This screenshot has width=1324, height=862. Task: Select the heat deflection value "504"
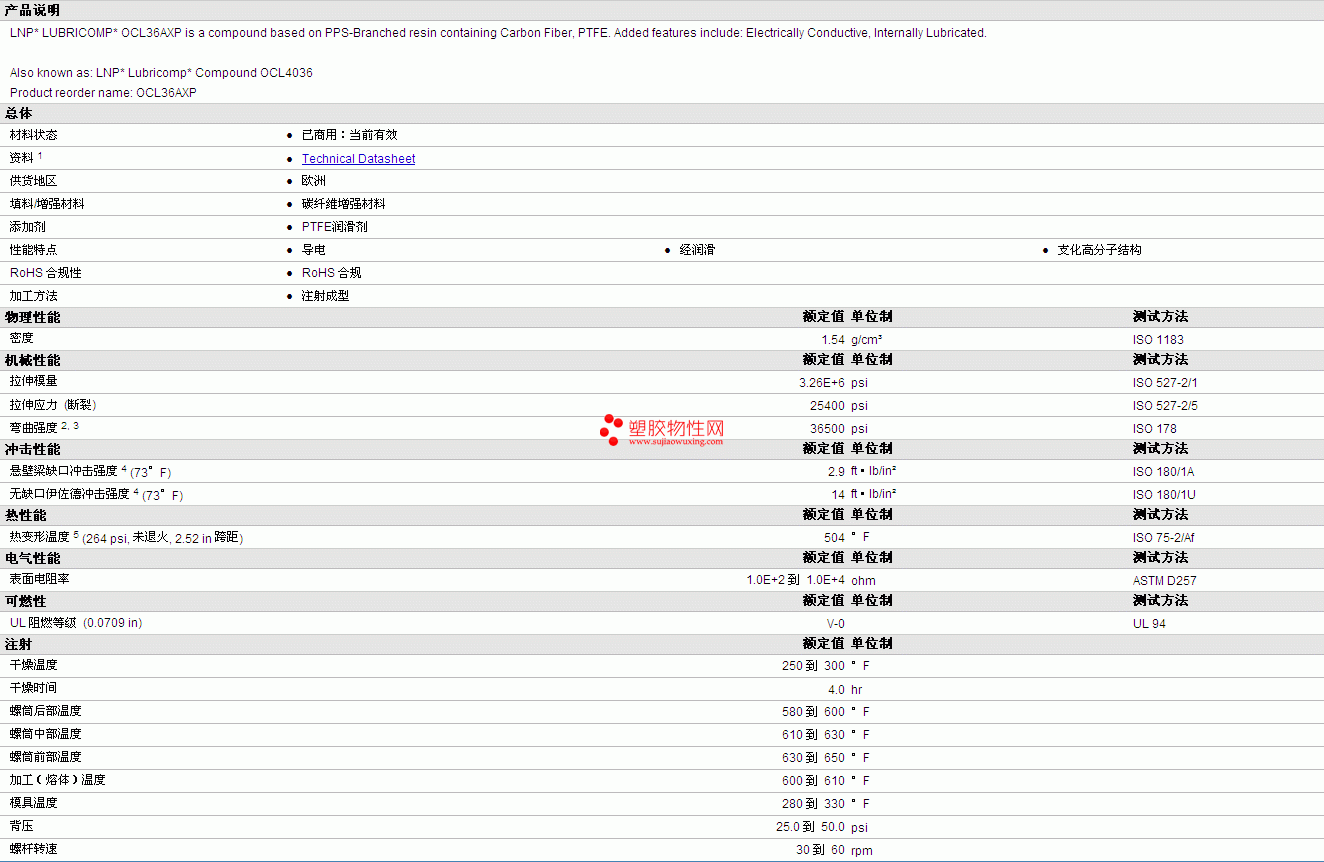point(834,538)
